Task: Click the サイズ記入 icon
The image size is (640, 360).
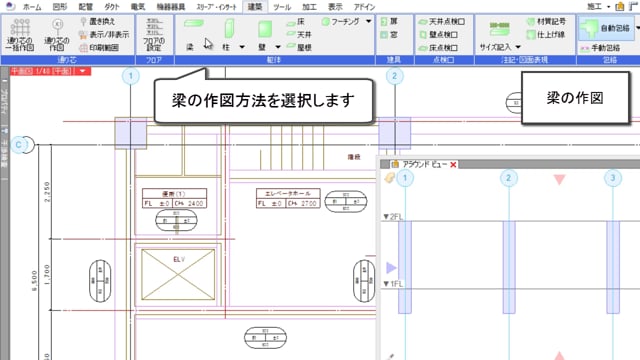Action: click(500, 29)
